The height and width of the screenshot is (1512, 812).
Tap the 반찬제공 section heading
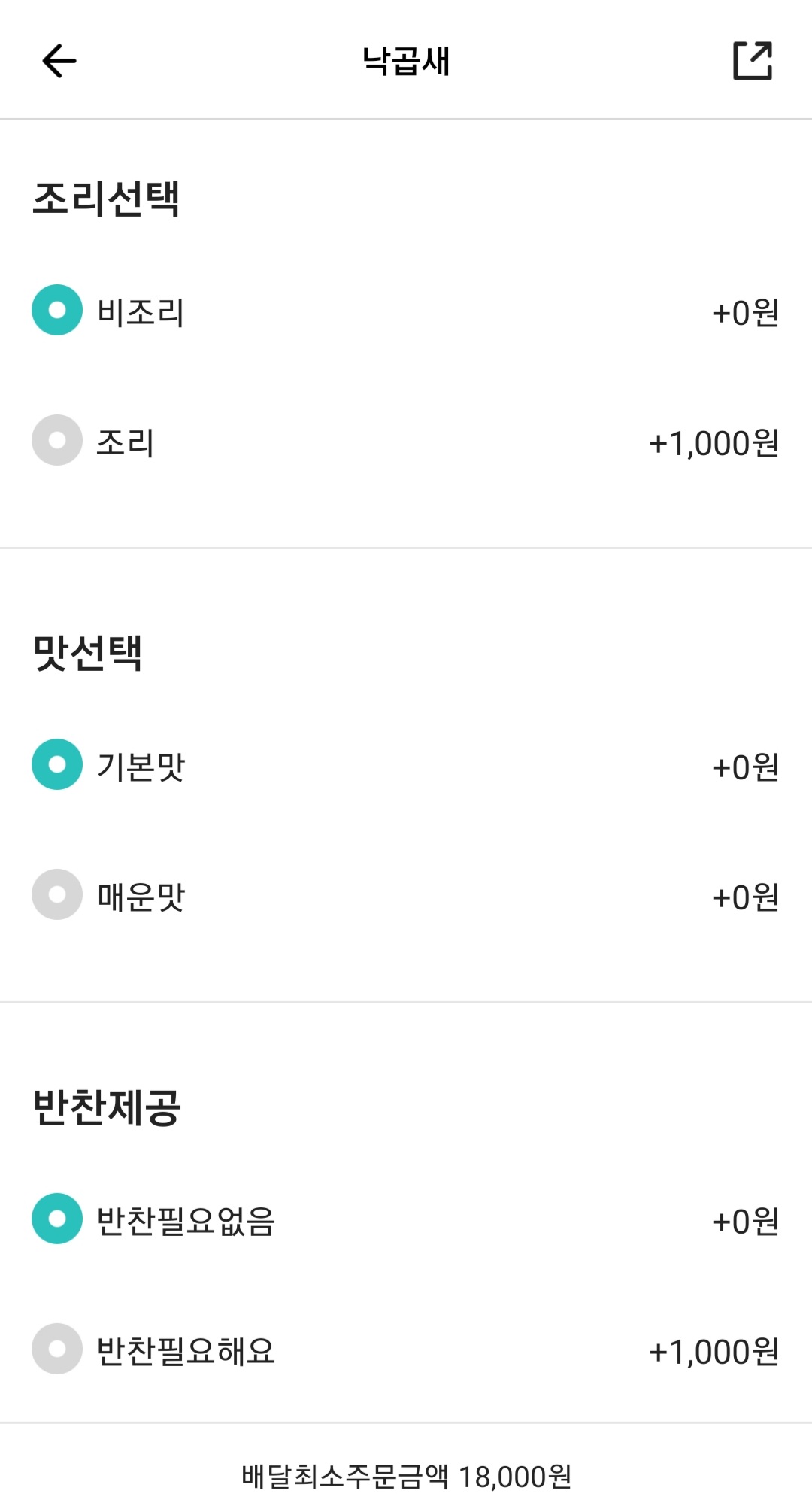(x=107, y=1107)
